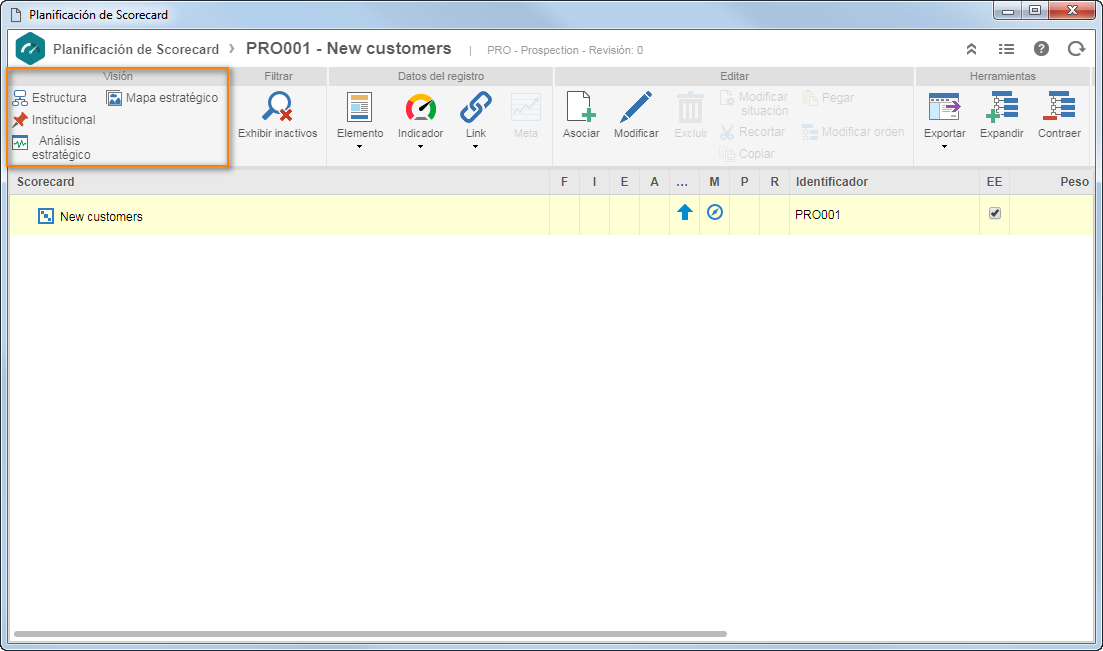Open Análisis estratégico view
Image resolution: width=1103 pixels, height=651 pixels.
click(51, 148)
